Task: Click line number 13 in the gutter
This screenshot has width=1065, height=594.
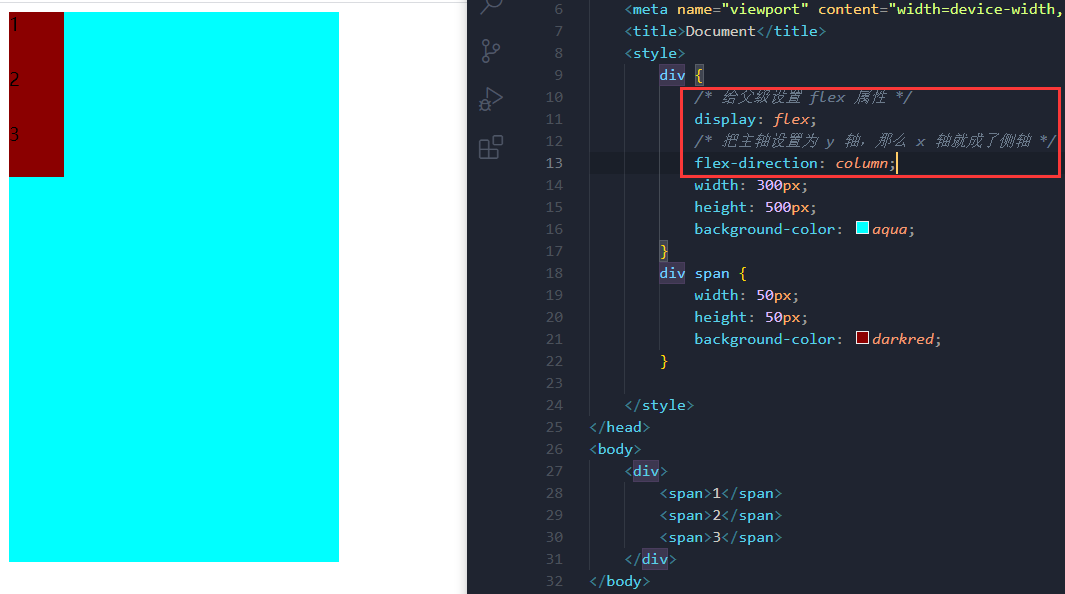Action: (x=553, y=163)
